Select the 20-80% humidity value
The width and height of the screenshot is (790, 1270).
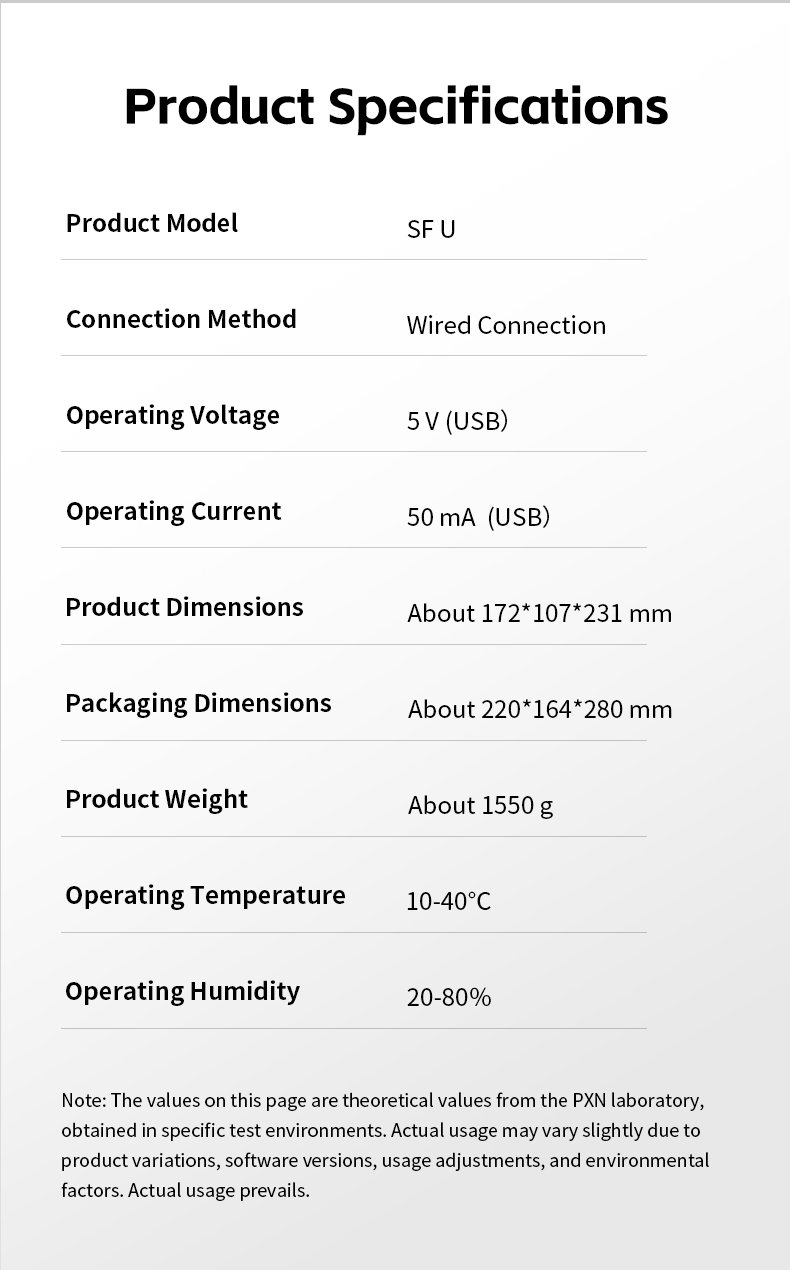448,997
